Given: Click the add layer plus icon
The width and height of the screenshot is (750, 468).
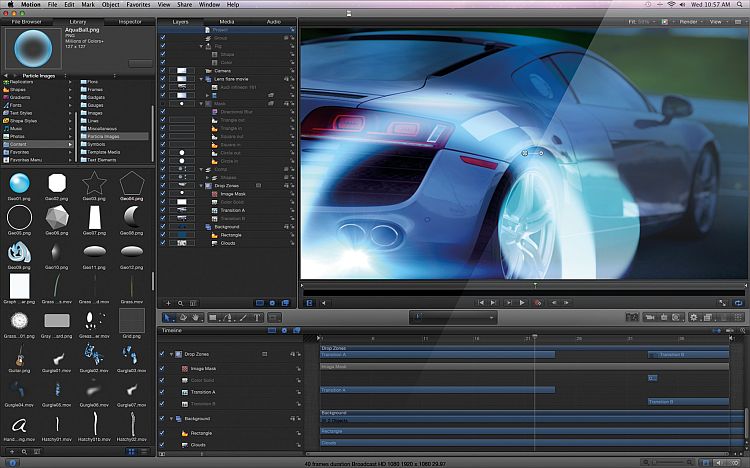Looking at the screenshot, I should [x=167, y=302].
